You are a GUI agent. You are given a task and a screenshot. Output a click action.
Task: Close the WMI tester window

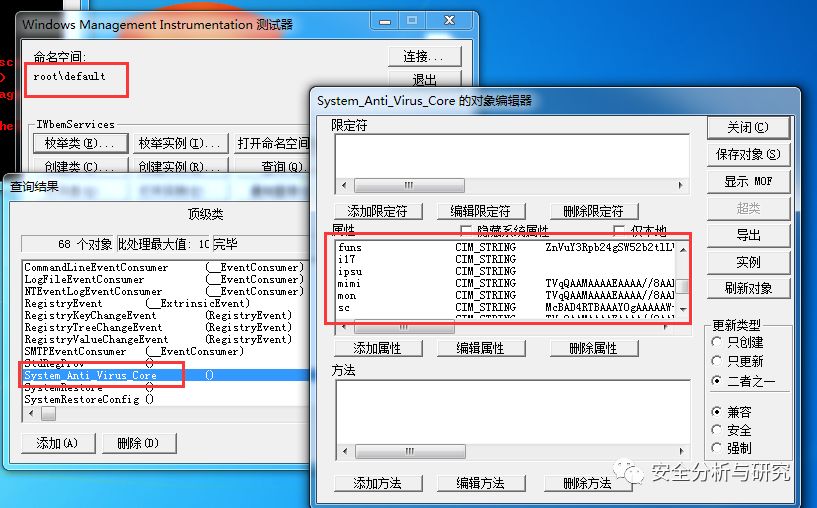[x=449, y=21]
